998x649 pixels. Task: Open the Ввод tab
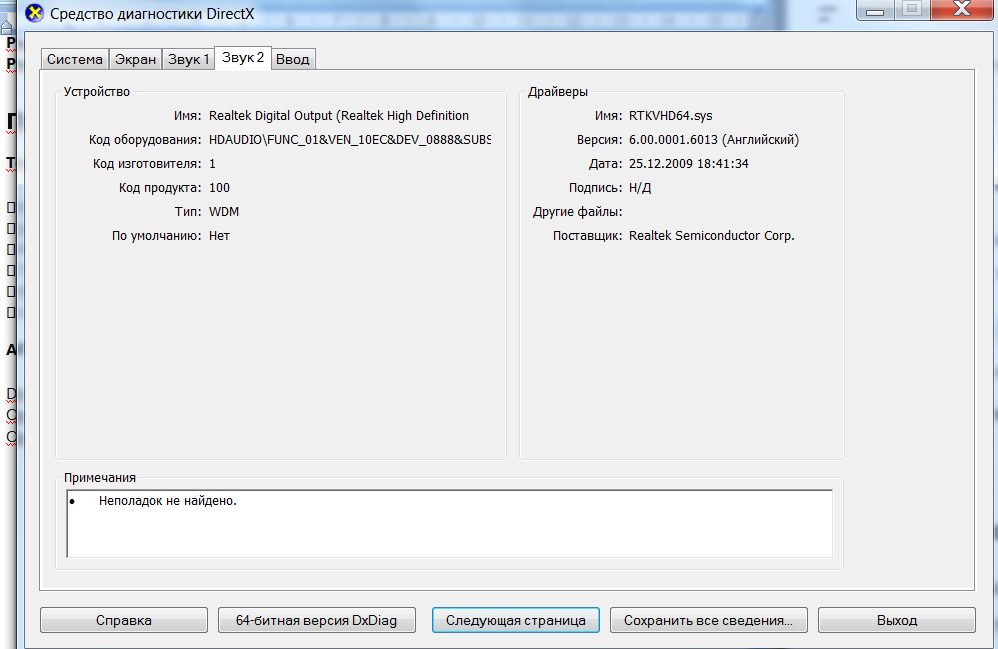293,59
